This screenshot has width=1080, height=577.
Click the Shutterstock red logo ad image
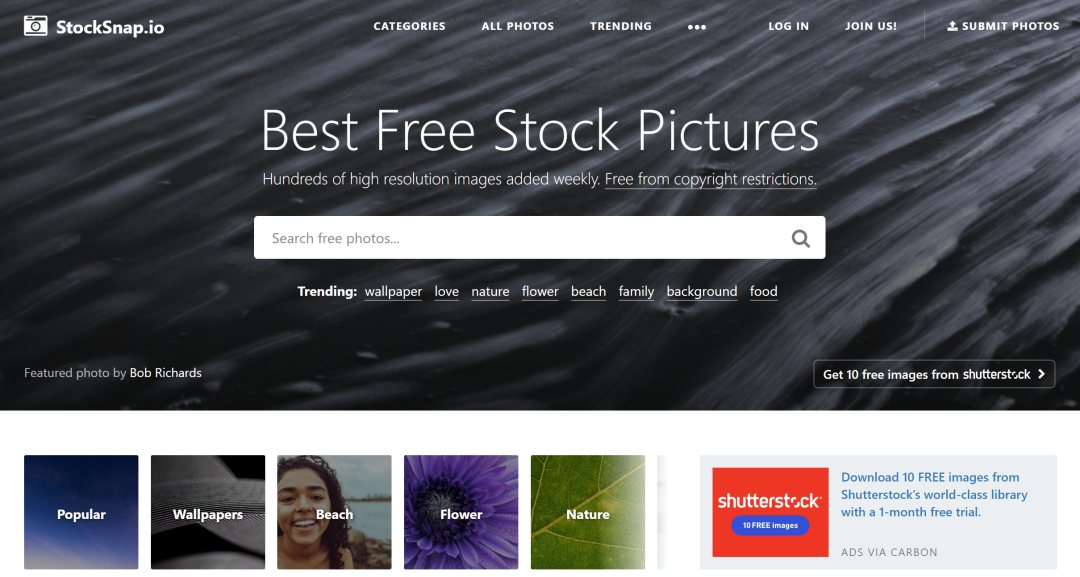click(770, 512)
